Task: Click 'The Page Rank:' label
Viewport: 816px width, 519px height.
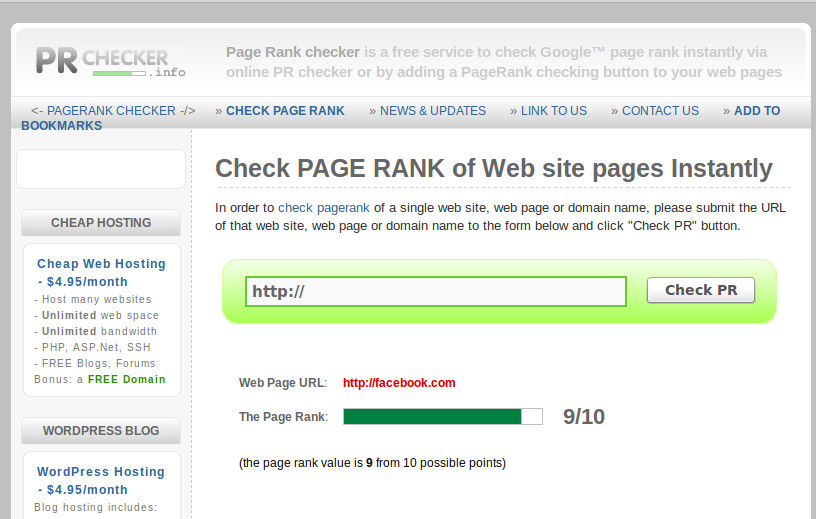Action: [284, 416]
